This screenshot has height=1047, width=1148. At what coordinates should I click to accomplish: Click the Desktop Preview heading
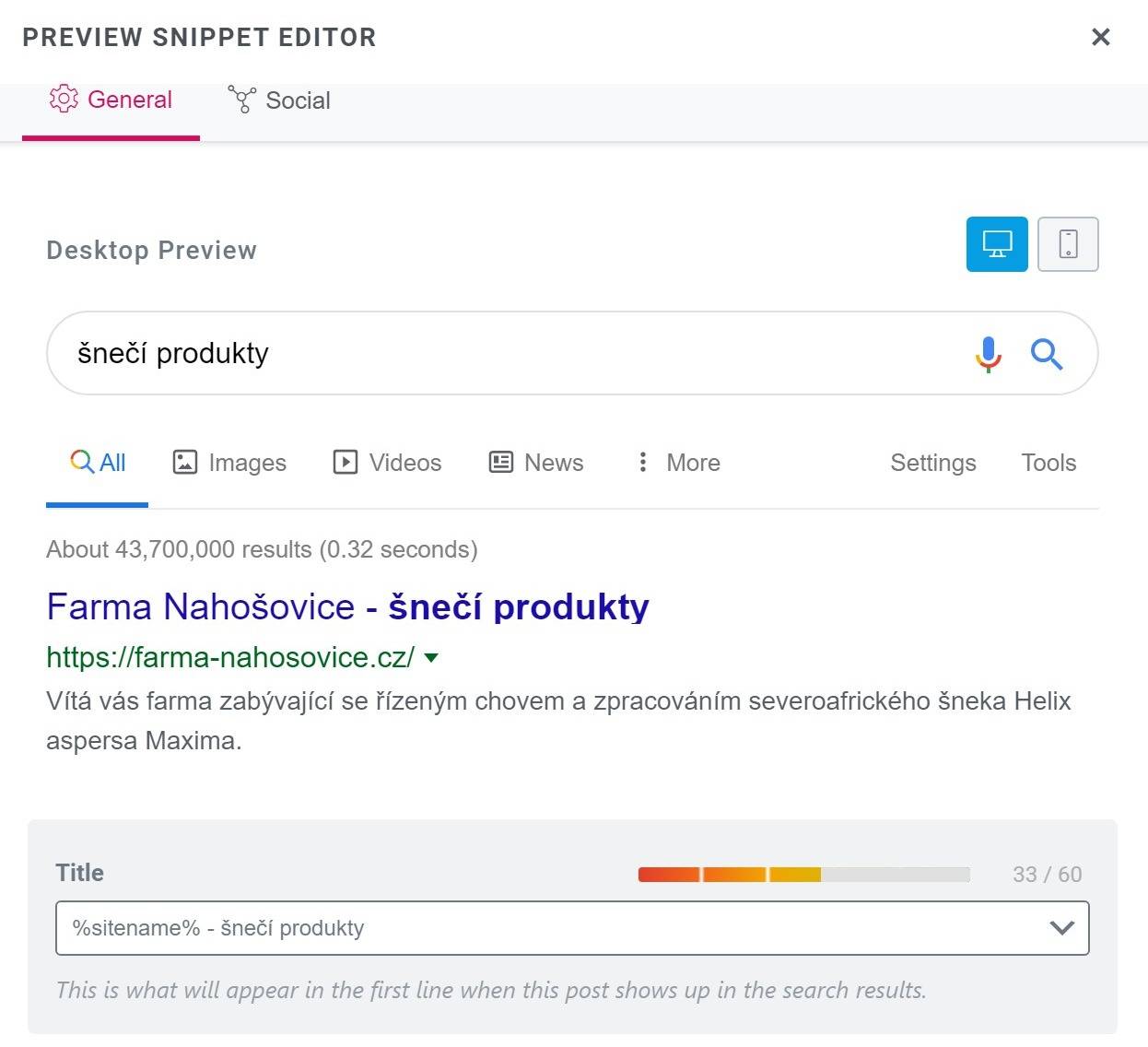point(152,250)
